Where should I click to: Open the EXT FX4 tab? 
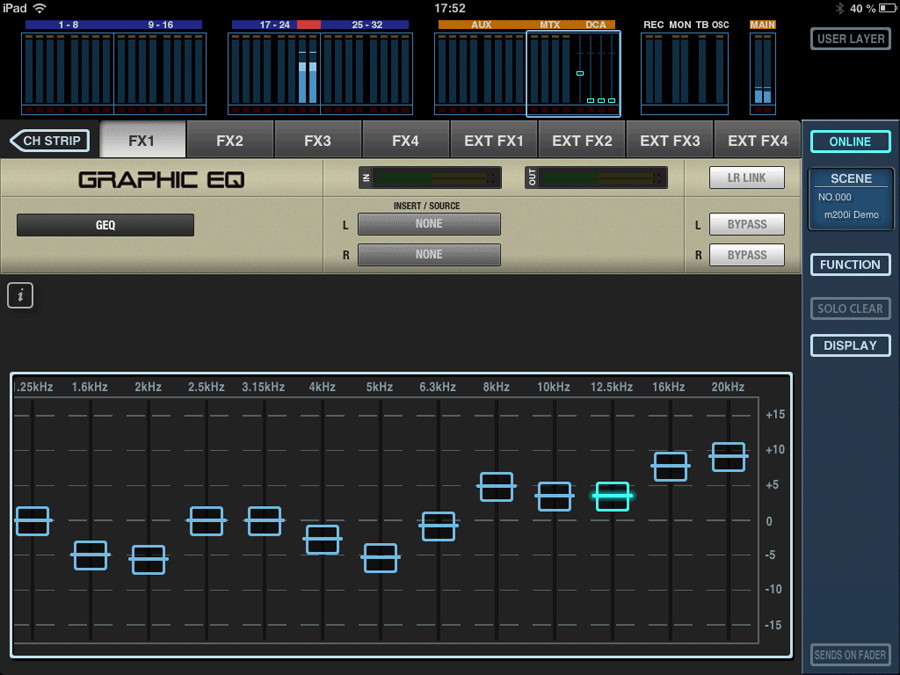coord(758,141)
